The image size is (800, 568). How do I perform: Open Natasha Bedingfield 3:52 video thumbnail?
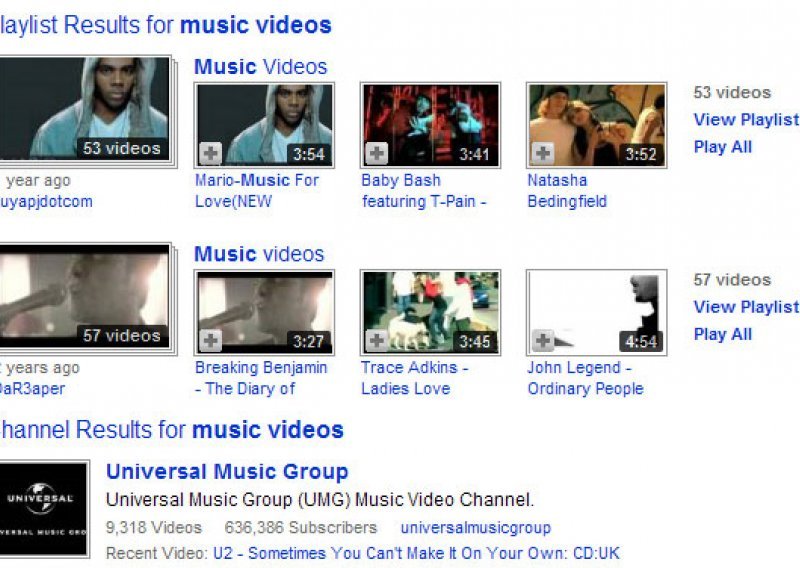[x=597, y=125]
